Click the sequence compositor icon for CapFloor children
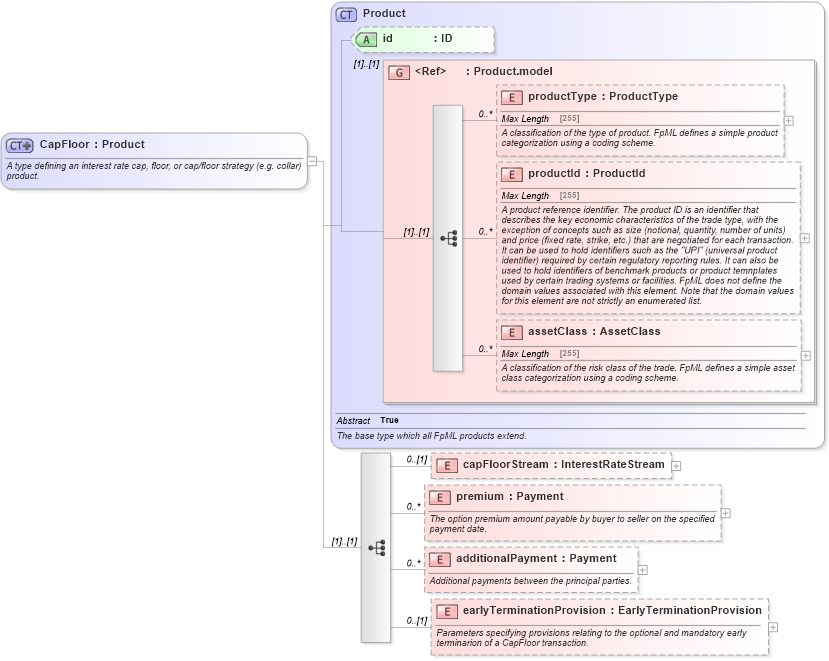This screenshot has height=661, width=829. coord(377,548)
